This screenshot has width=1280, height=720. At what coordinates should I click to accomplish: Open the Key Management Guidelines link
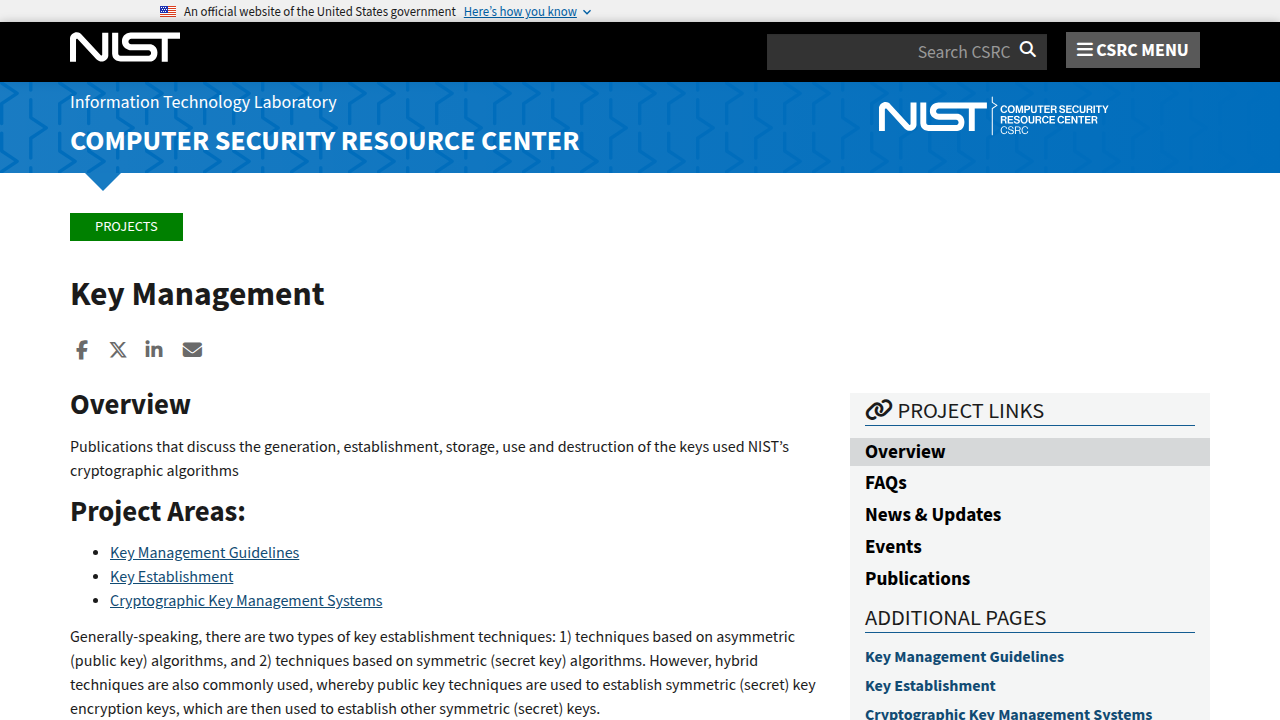(x=204, y=552)
